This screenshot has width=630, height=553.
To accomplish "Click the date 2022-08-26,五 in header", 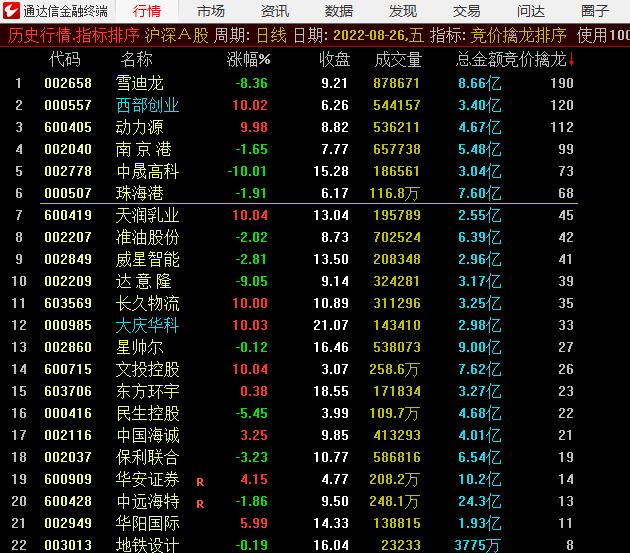I will [378, 36].
